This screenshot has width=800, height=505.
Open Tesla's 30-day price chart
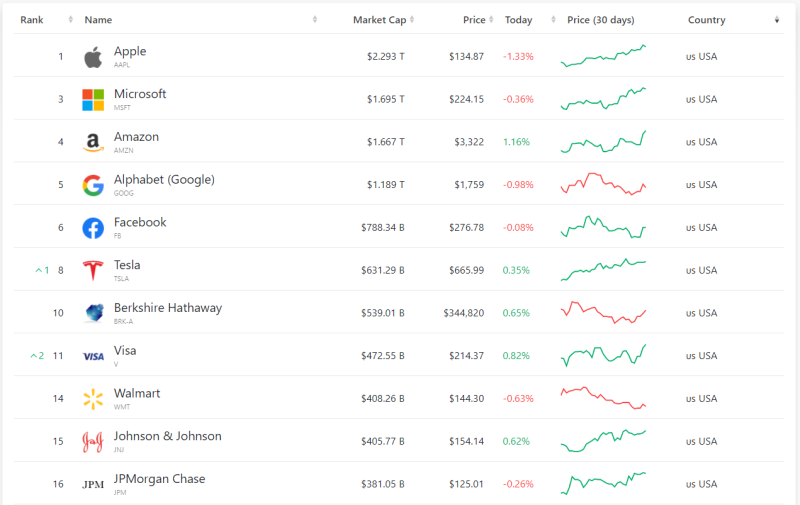point(603,270)
